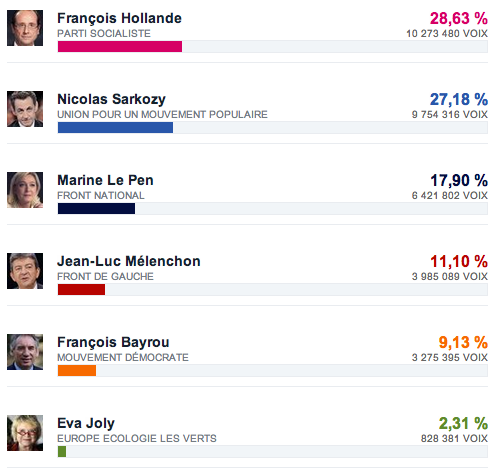
Task: Select the Jean-Luc Mélenchon name heading
Action: point(129,261)
